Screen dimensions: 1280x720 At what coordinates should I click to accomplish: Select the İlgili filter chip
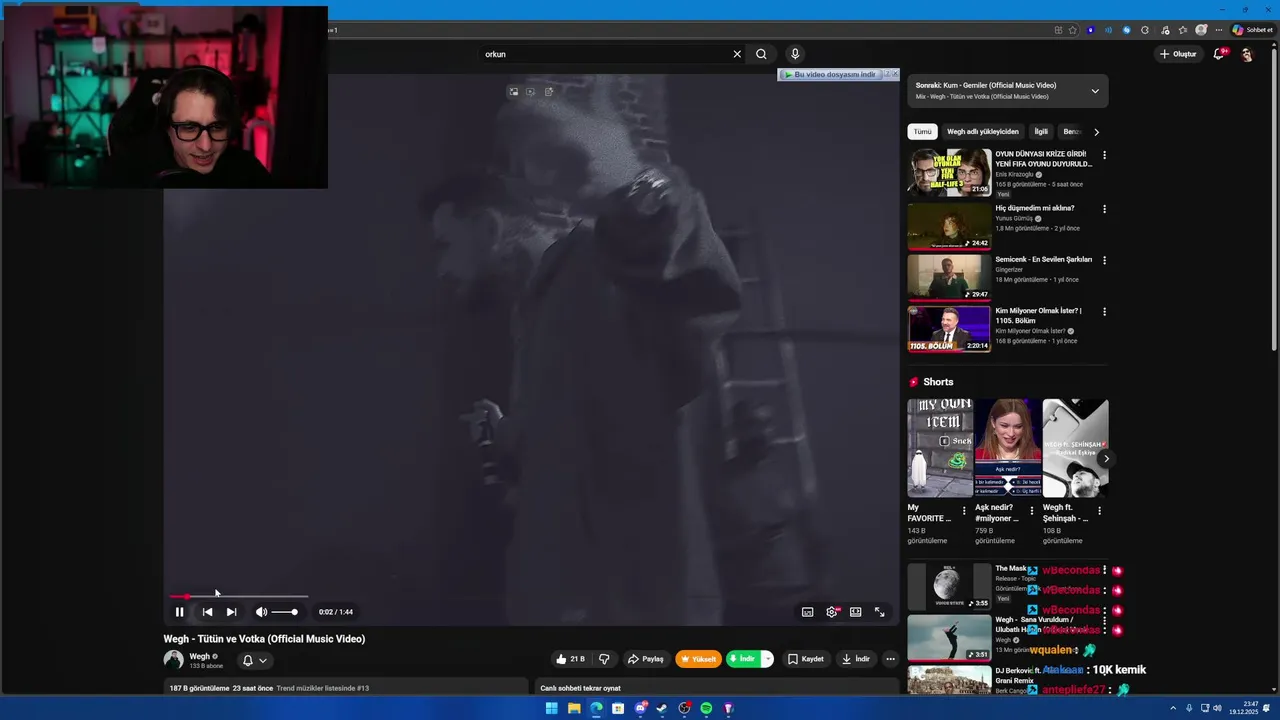click(1041, 132)
